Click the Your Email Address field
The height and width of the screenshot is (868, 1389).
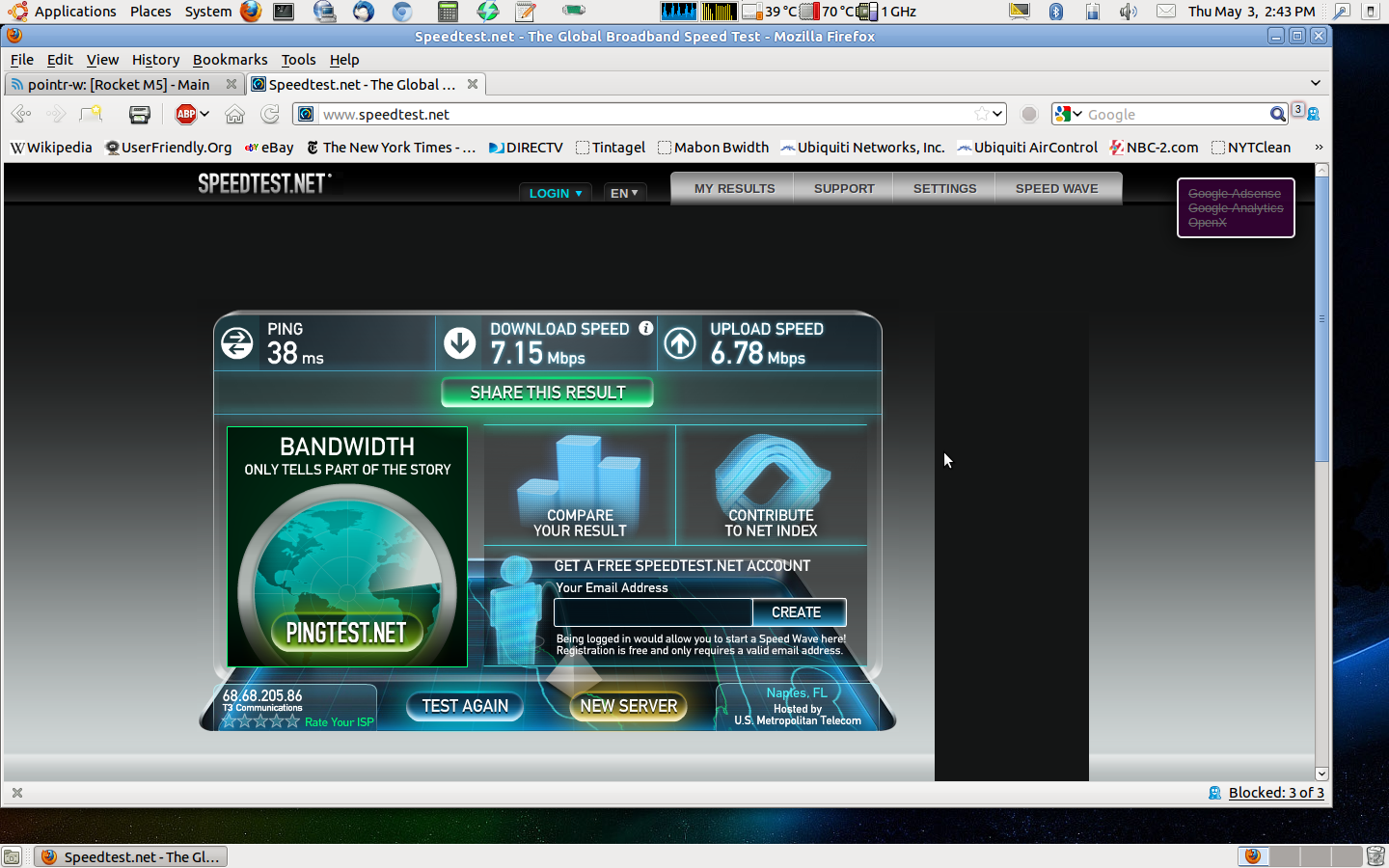652,612
